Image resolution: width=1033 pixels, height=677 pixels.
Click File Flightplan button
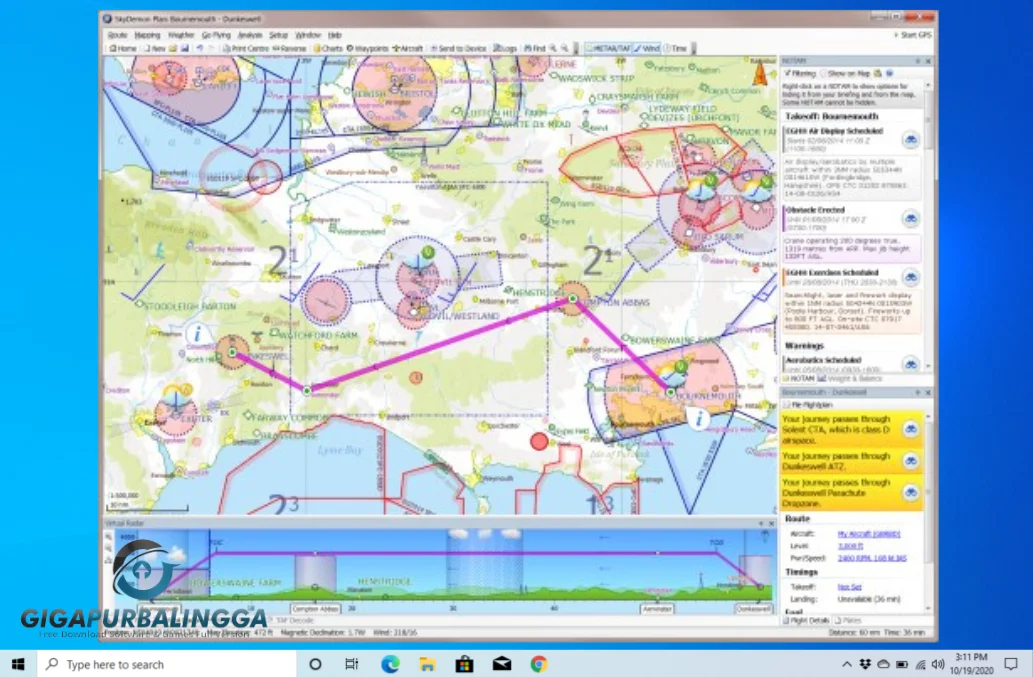808,404
